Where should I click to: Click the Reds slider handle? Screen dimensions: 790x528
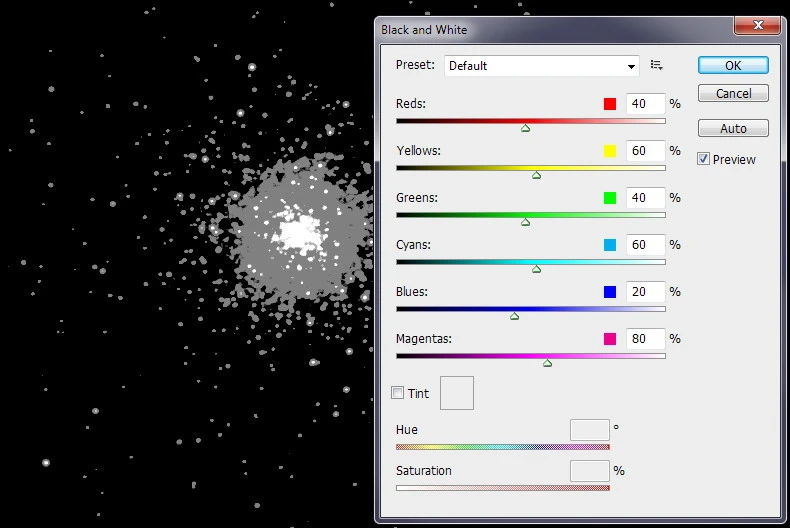tap(525, 128)
